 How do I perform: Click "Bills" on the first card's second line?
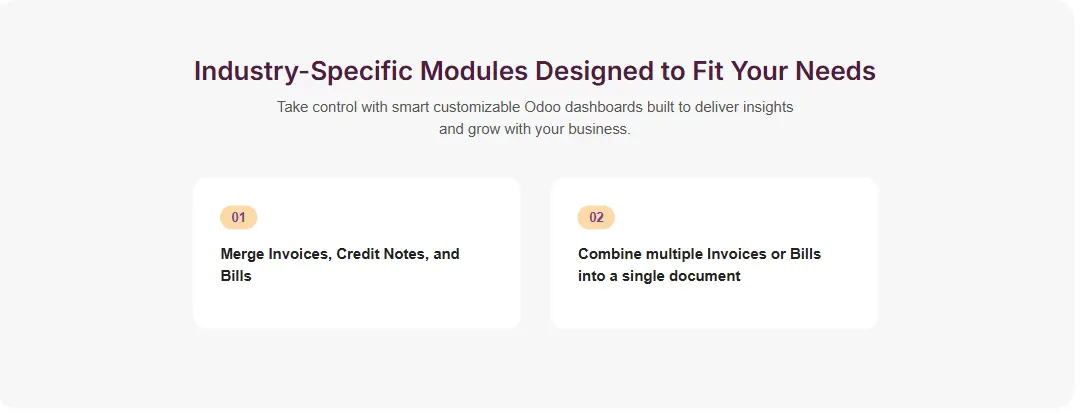(x=236, y=276)
